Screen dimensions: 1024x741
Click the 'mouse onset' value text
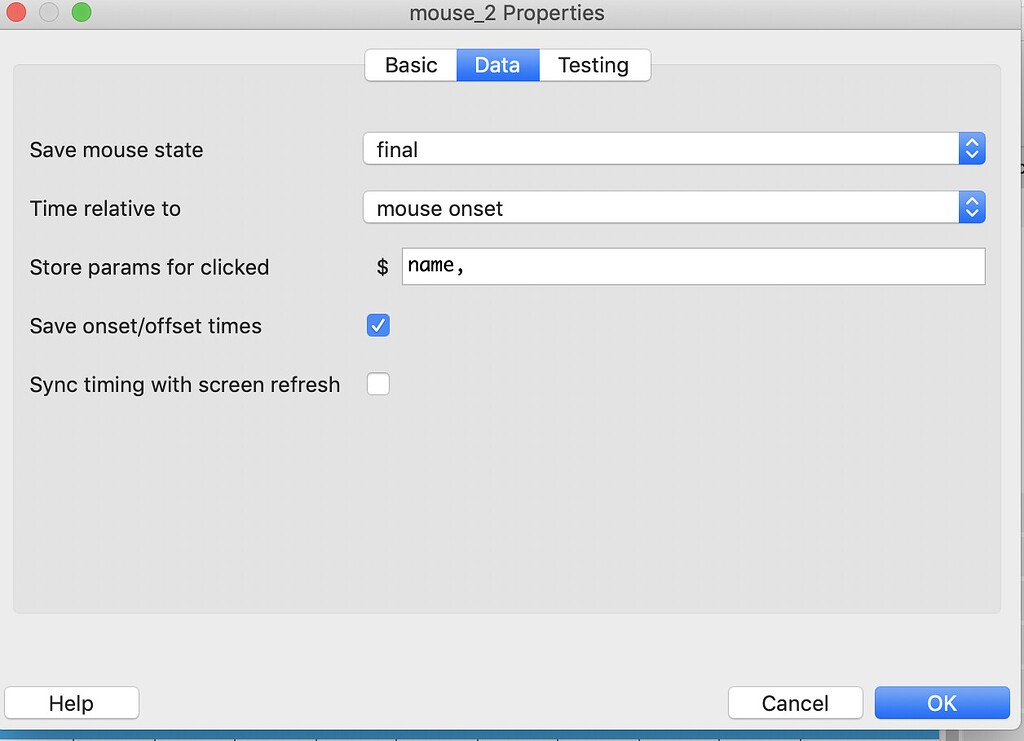pos(440,207)
